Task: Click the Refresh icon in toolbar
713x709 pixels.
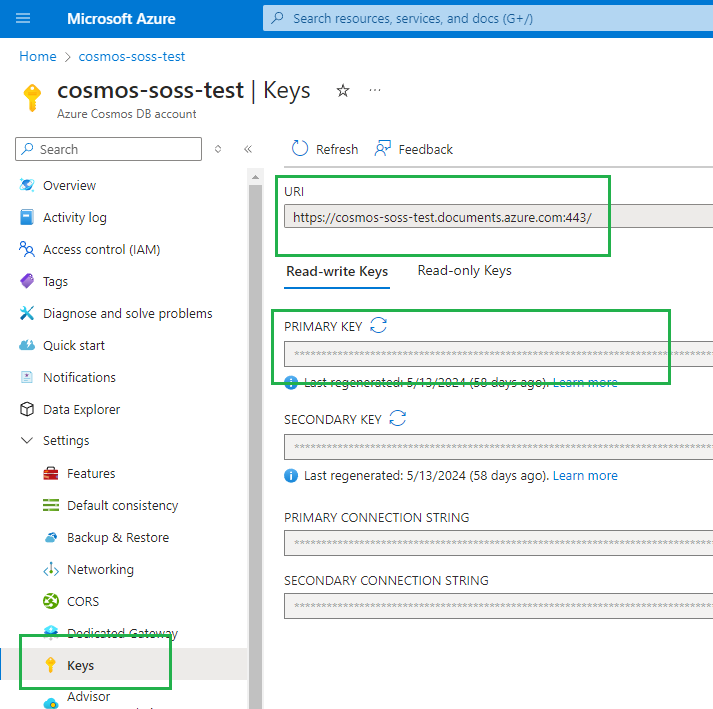Action: pyautogui.click(x=300, y=148)
